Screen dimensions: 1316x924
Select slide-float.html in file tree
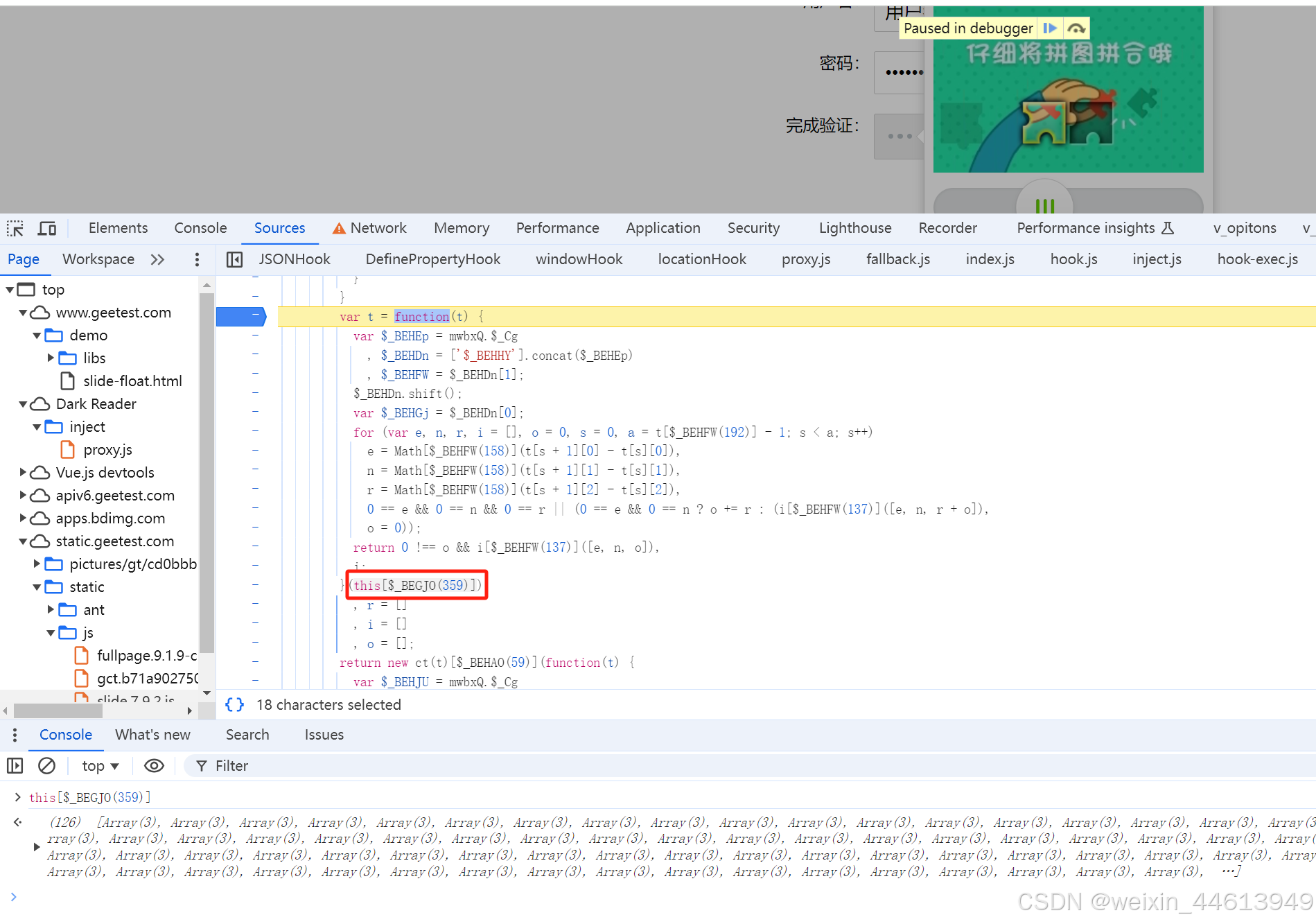tap(132, 381)
